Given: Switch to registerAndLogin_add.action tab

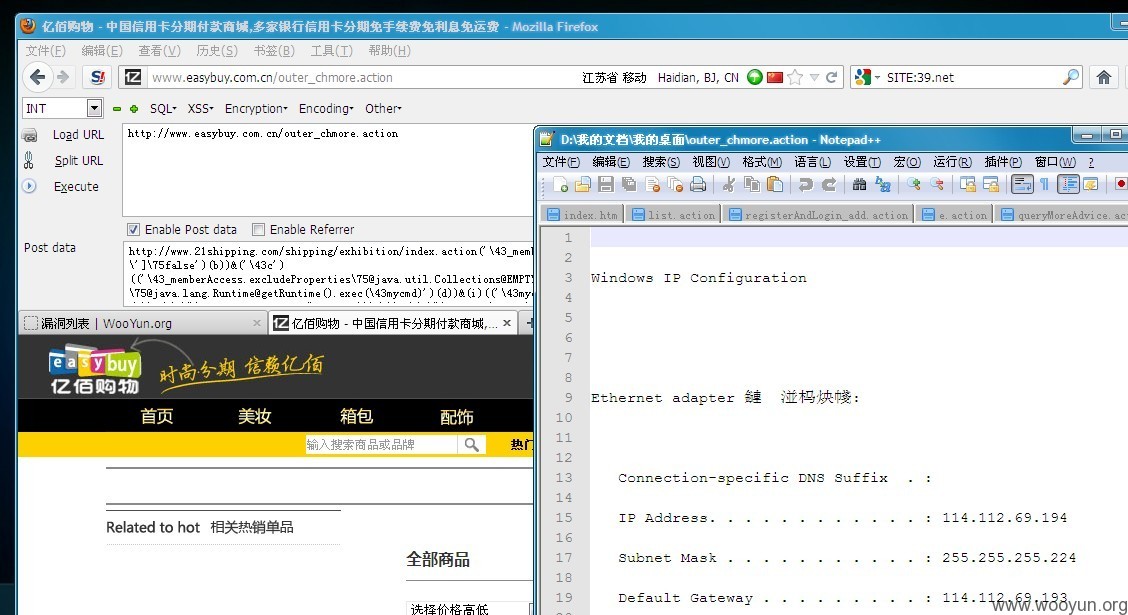Looking at the screenshot, I should pos(818,214).
